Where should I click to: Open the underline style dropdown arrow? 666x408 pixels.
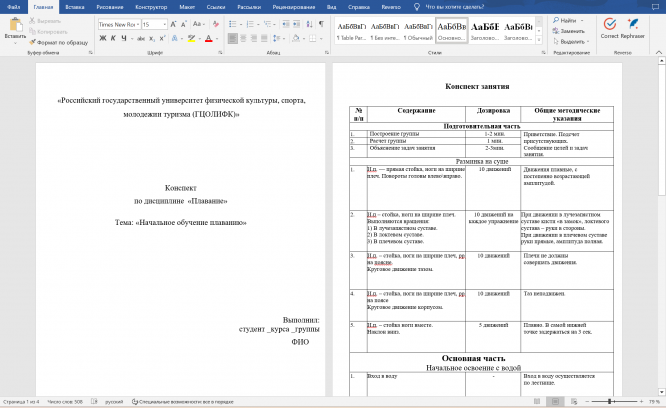(x=132, y=39)
